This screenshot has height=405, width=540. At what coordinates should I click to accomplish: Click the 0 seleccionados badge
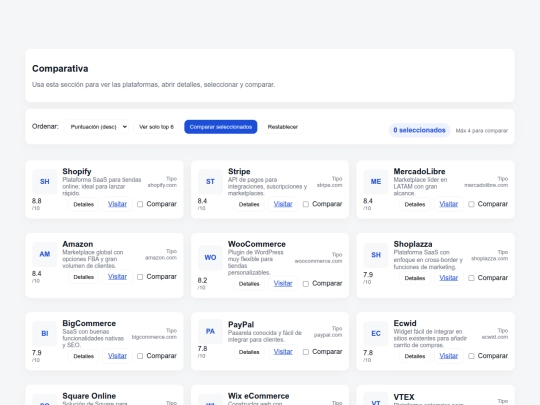tap(419, 130)
